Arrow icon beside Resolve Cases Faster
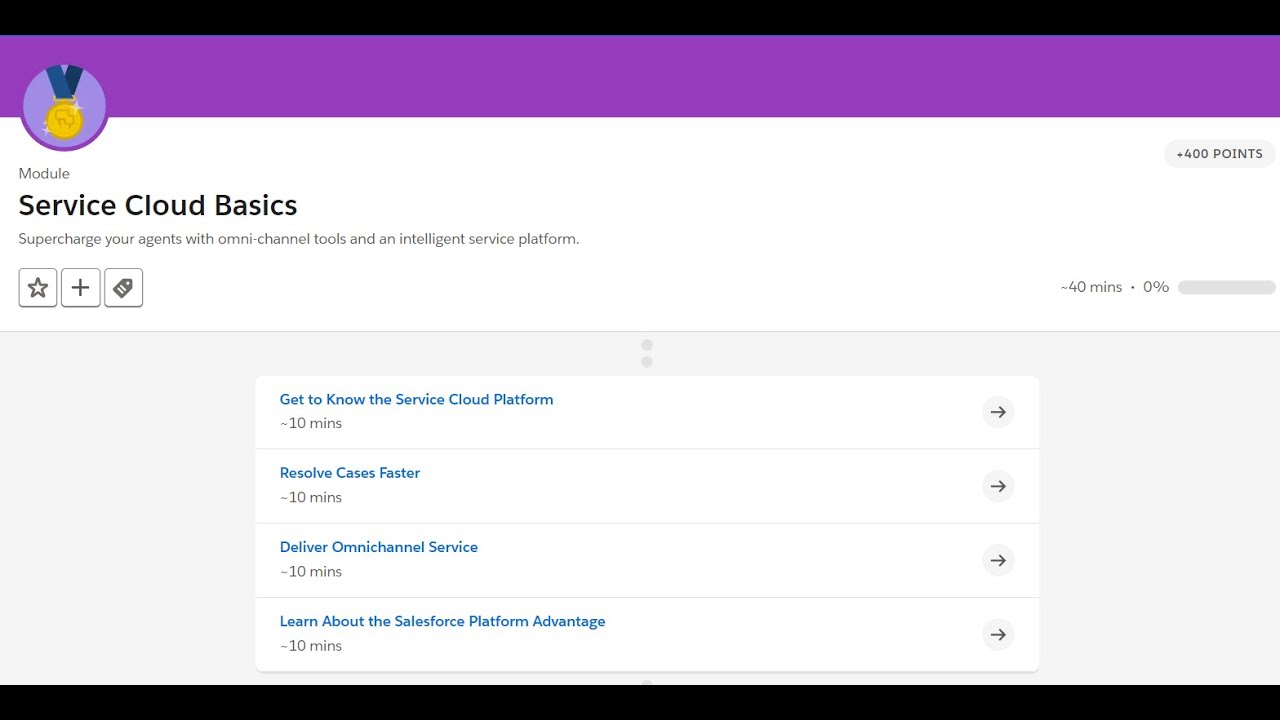This screenshot has height=720, width=1280. tap(998, 486)
